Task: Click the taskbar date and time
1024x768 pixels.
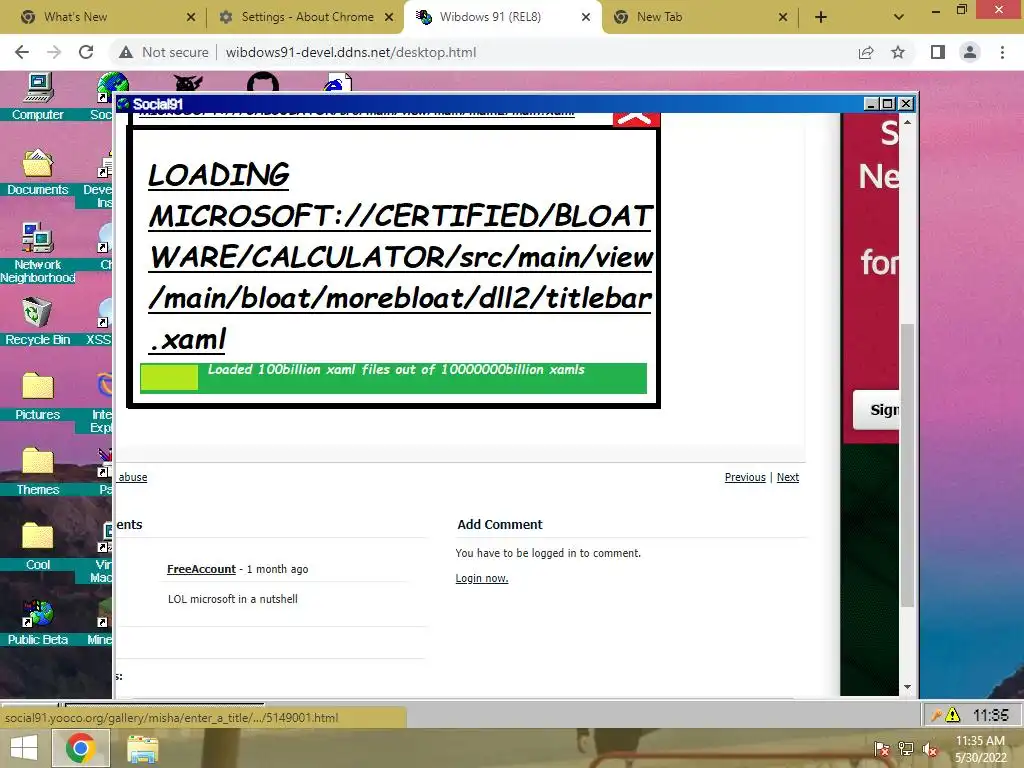Action: tap(980, 749)
